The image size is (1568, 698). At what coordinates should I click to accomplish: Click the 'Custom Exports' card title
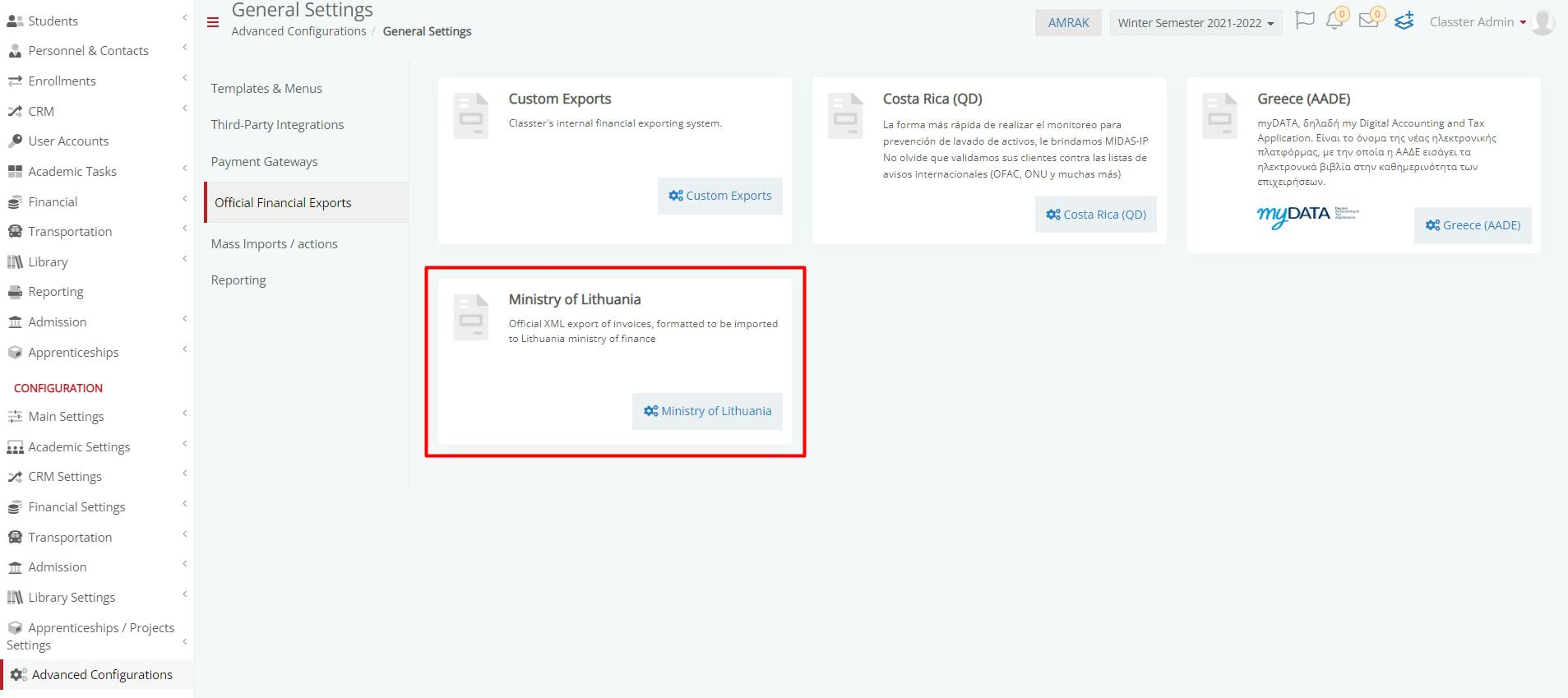tap(560, 99)
